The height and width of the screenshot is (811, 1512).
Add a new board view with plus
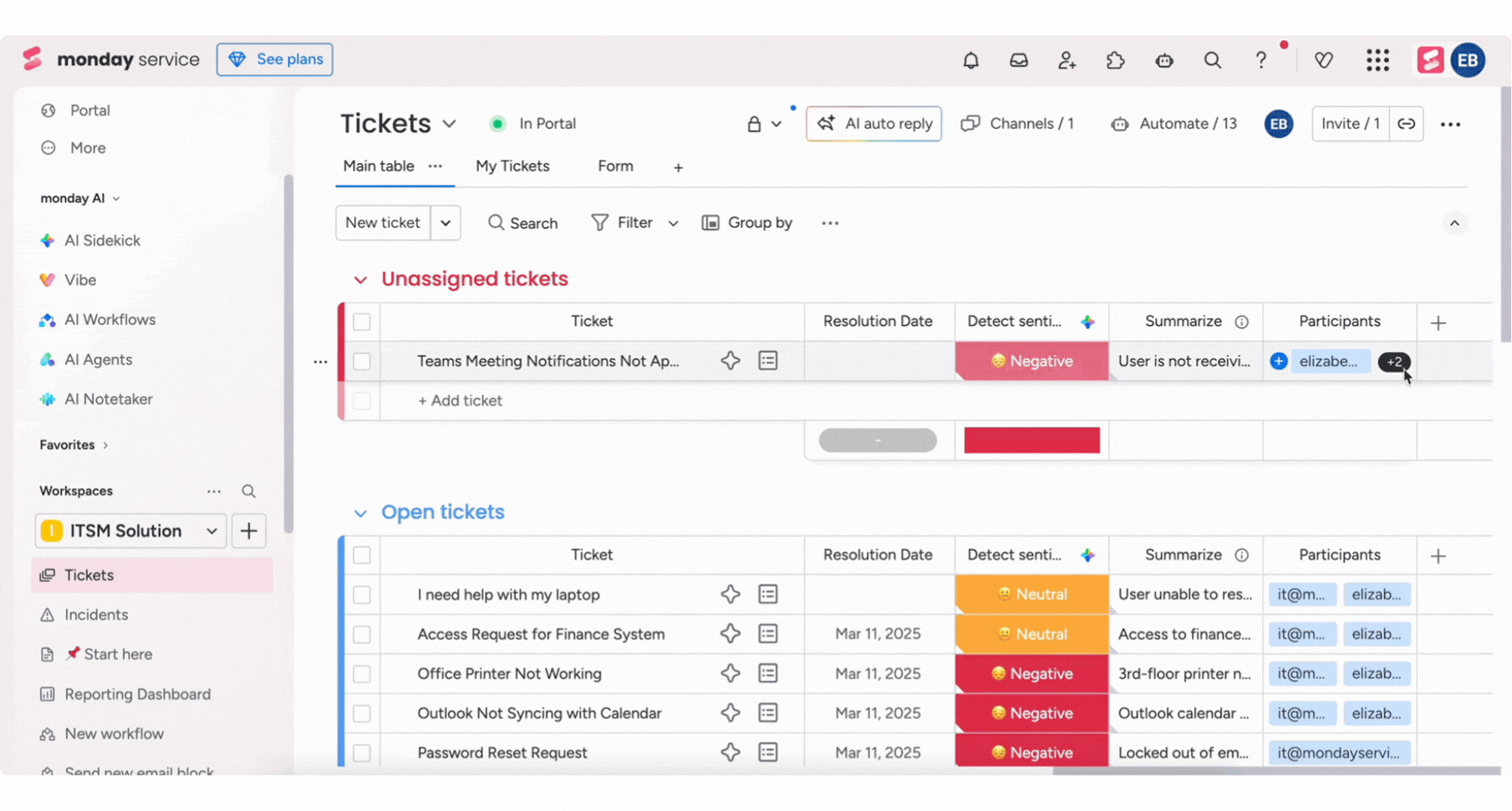coord(678,167)
